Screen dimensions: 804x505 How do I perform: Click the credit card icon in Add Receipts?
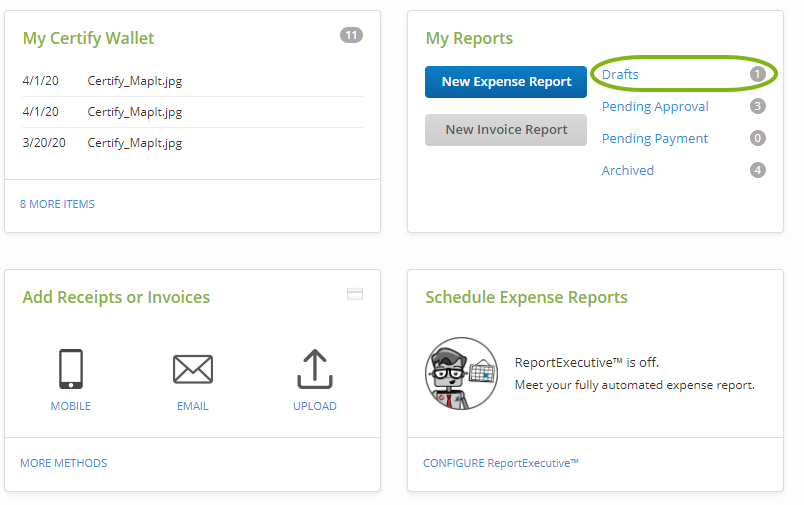click(x=355, y=294)
